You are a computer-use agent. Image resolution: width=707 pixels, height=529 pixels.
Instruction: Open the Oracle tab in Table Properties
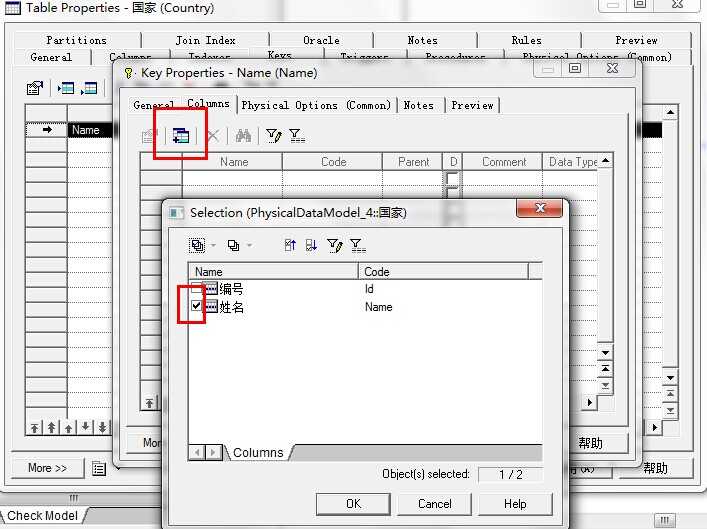[321, 40]
